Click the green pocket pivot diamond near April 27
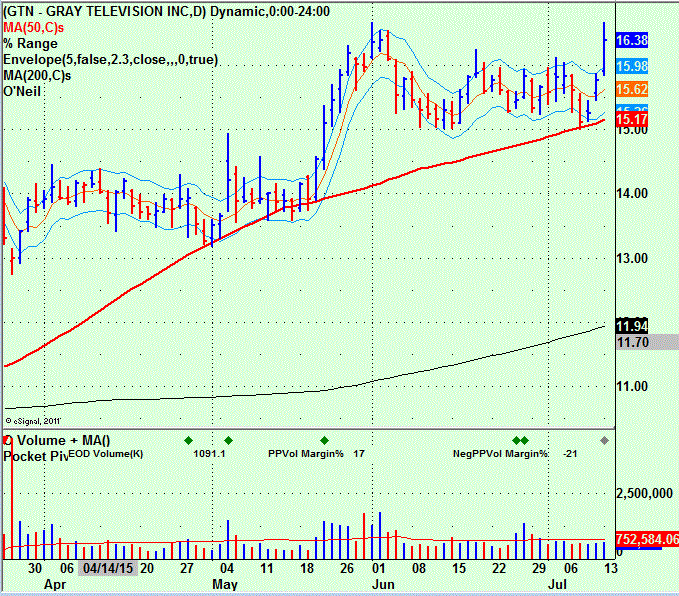The width and height of the screenshot is (679, 596). (x=188, y=441)
